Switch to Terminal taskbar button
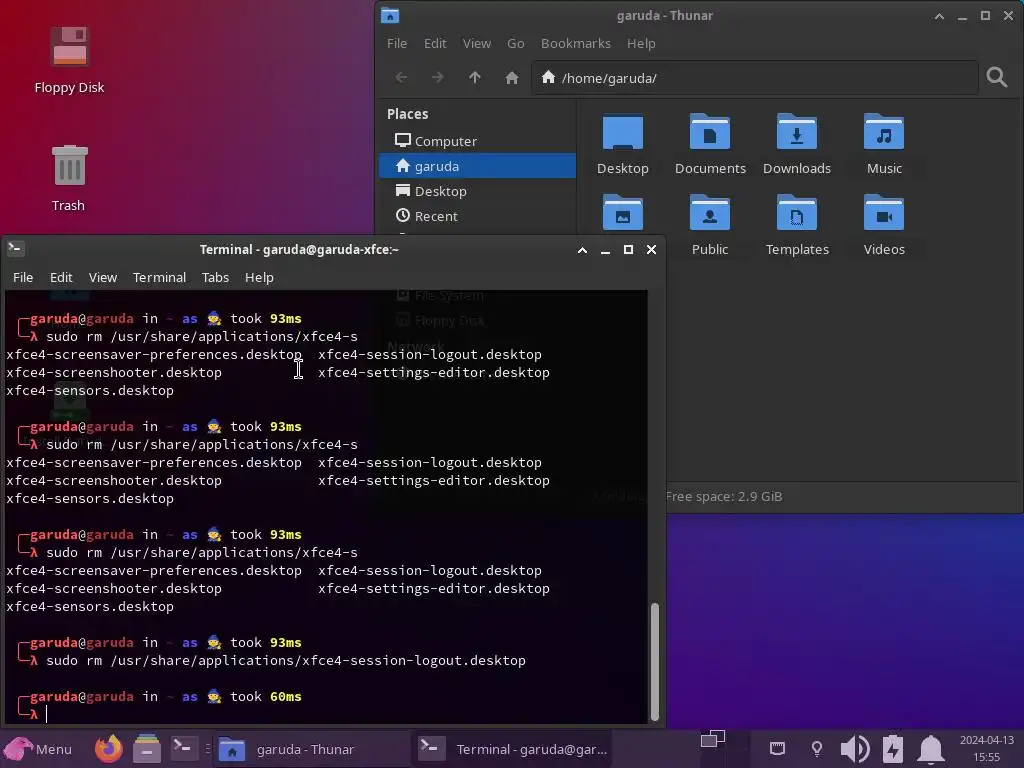The height and width of the screenshot is (768, 1024). point(513,748)
